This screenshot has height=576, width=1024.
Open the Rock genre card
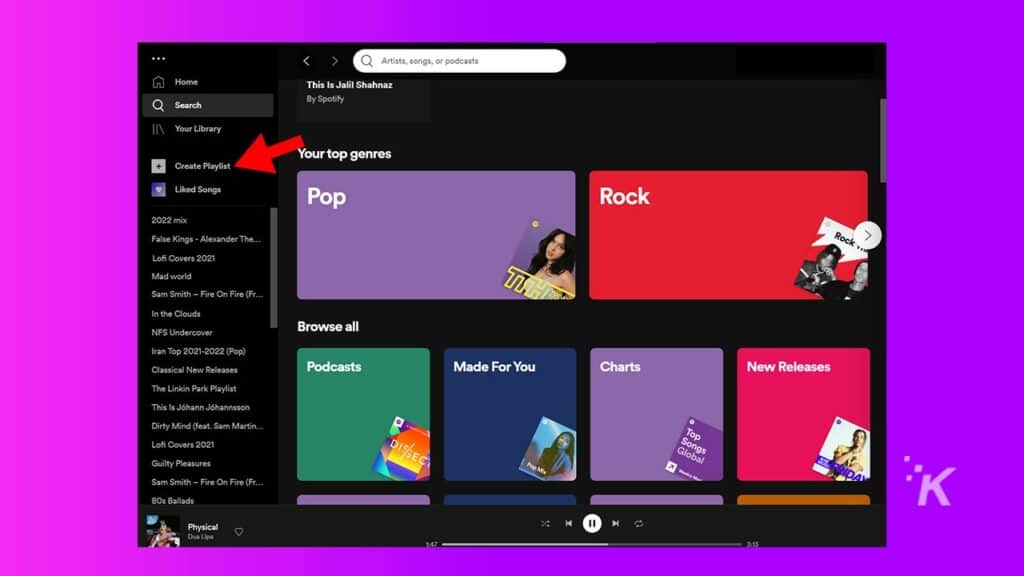pos(728,235)
